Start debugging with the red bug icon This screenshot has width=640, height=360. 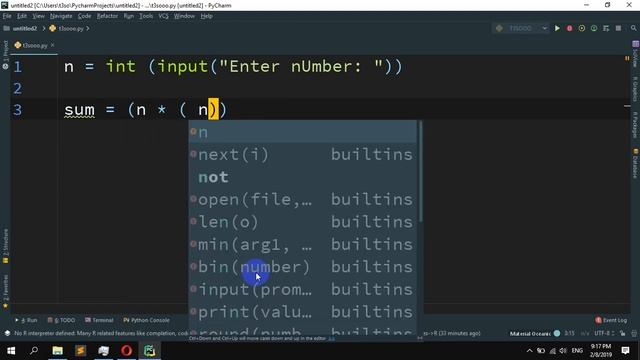tap(569, 28)
